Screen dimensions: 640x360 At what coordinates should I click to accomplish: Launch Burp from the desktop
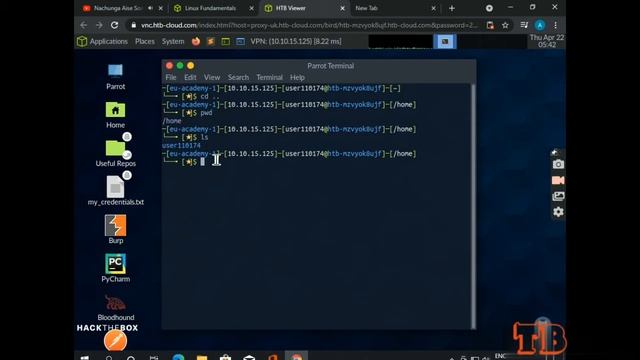[x=116, y=229]
